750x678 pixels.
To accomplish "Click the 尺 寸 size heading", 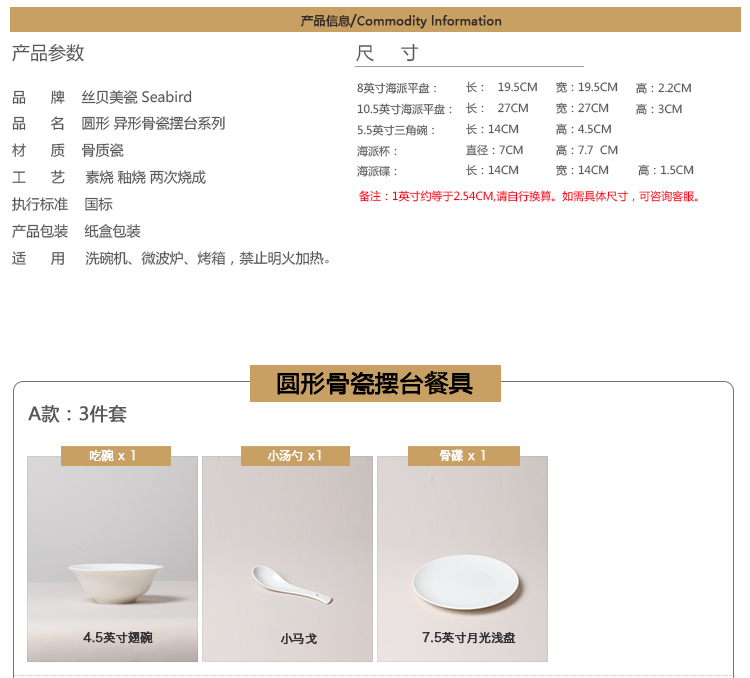I will (x=387, y=53).
